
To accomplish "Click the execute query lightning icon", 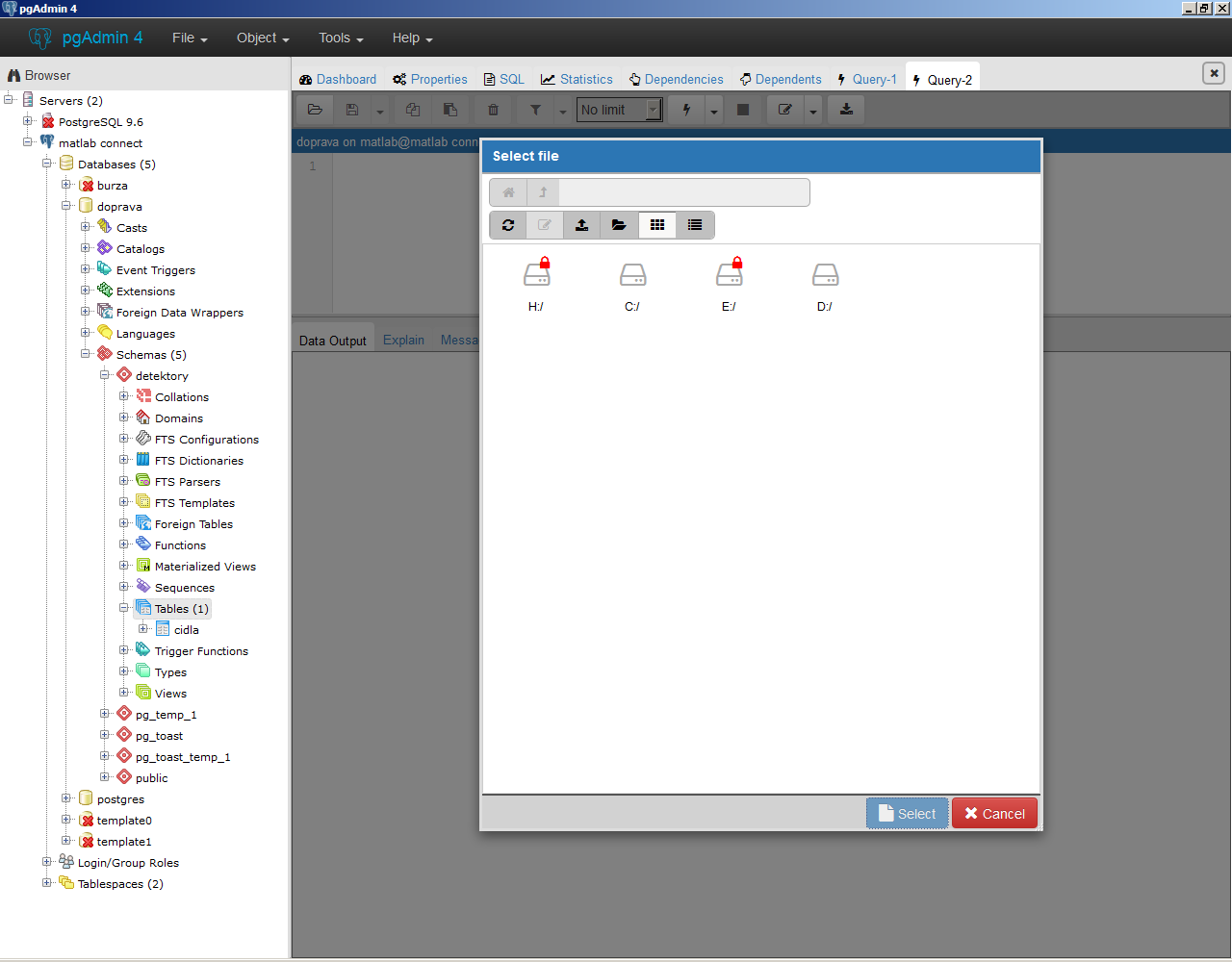I will pyautogui.click(x=686, y=110).
